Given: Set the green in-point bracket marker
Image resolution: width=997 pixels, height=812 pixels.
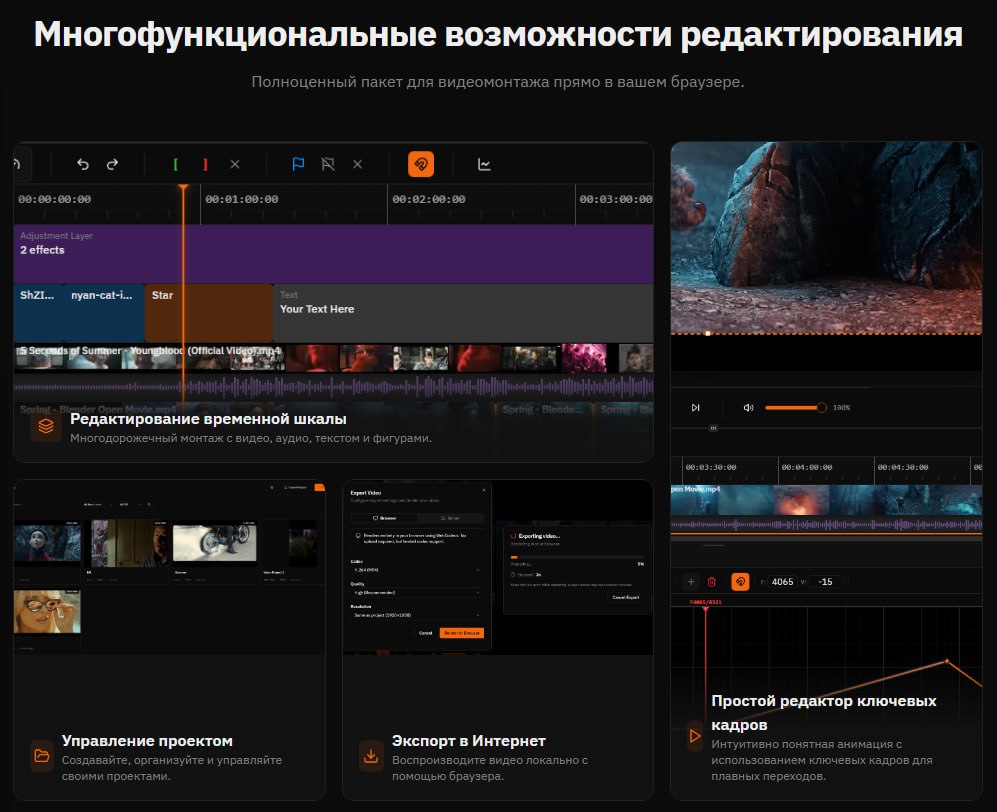Looking at the screenshot, I should (176, 165).
